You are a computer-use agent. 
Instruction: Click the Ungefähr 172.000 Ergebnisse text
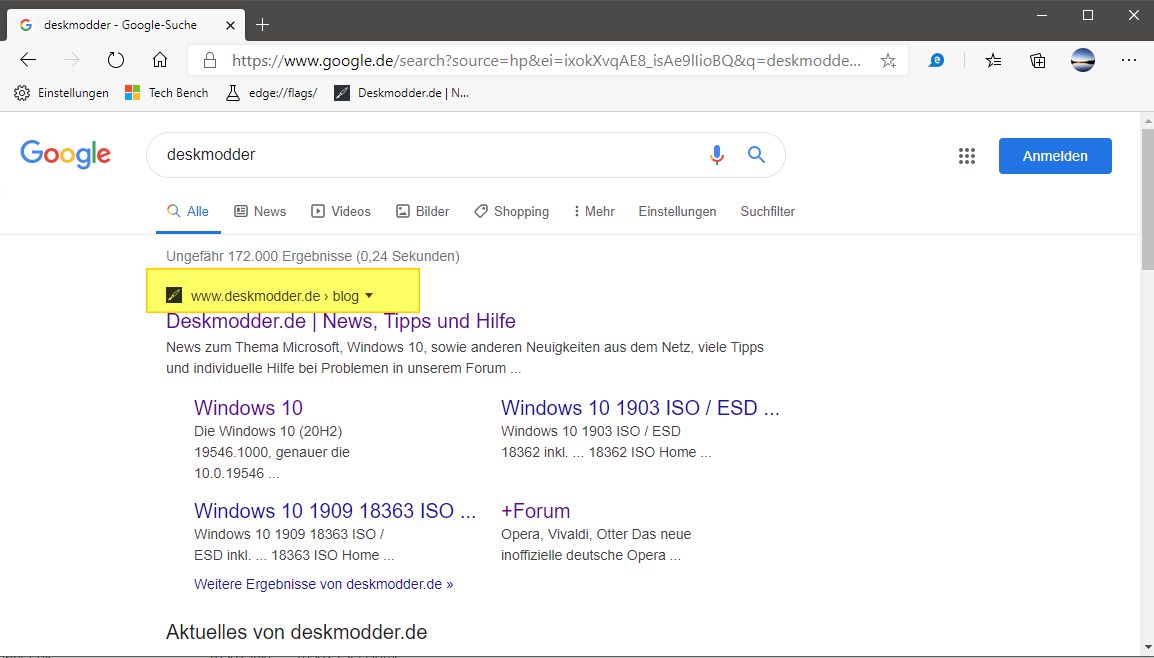click(313, 256)
